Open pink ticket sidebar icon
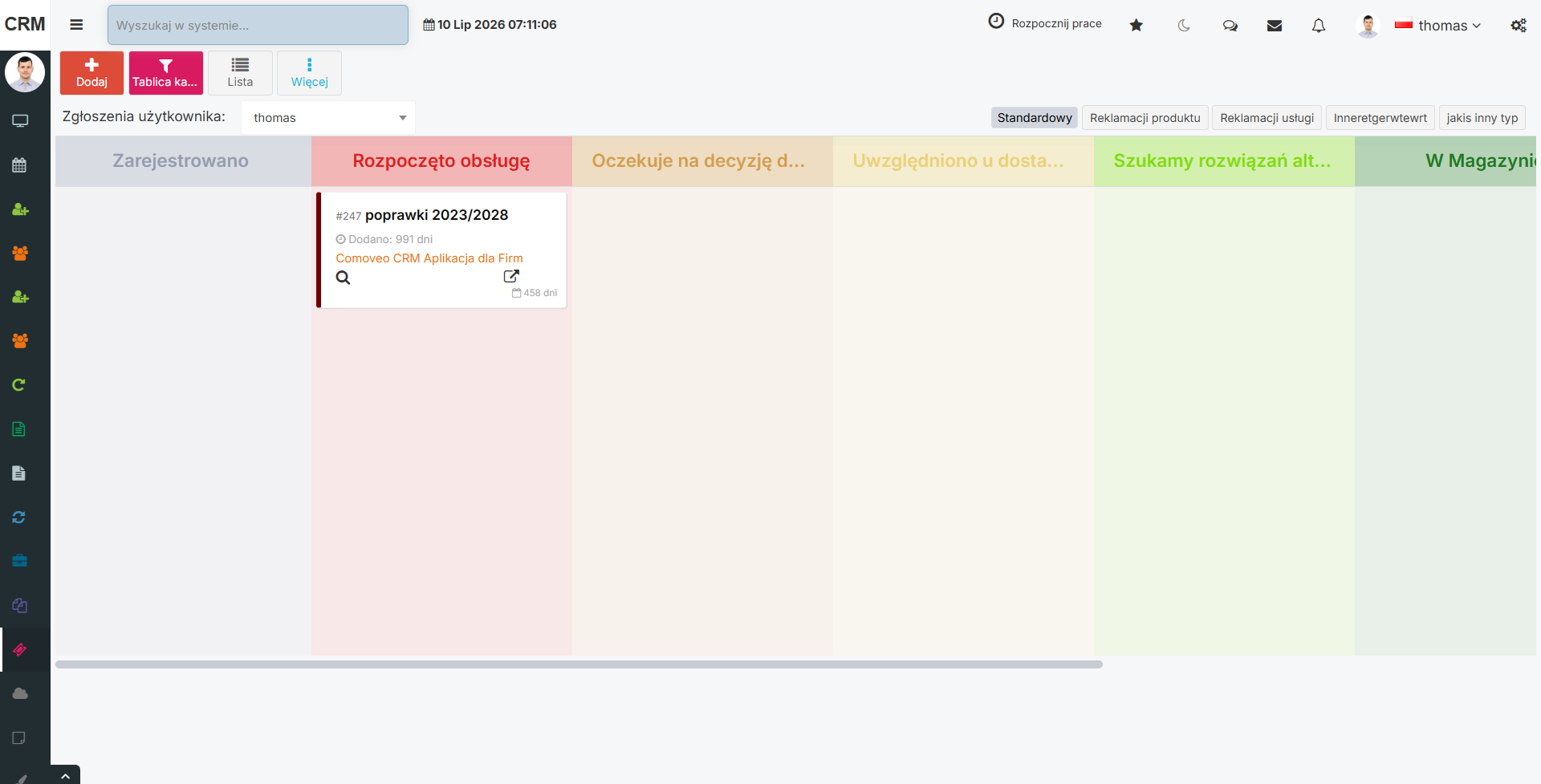 [20, 649]
